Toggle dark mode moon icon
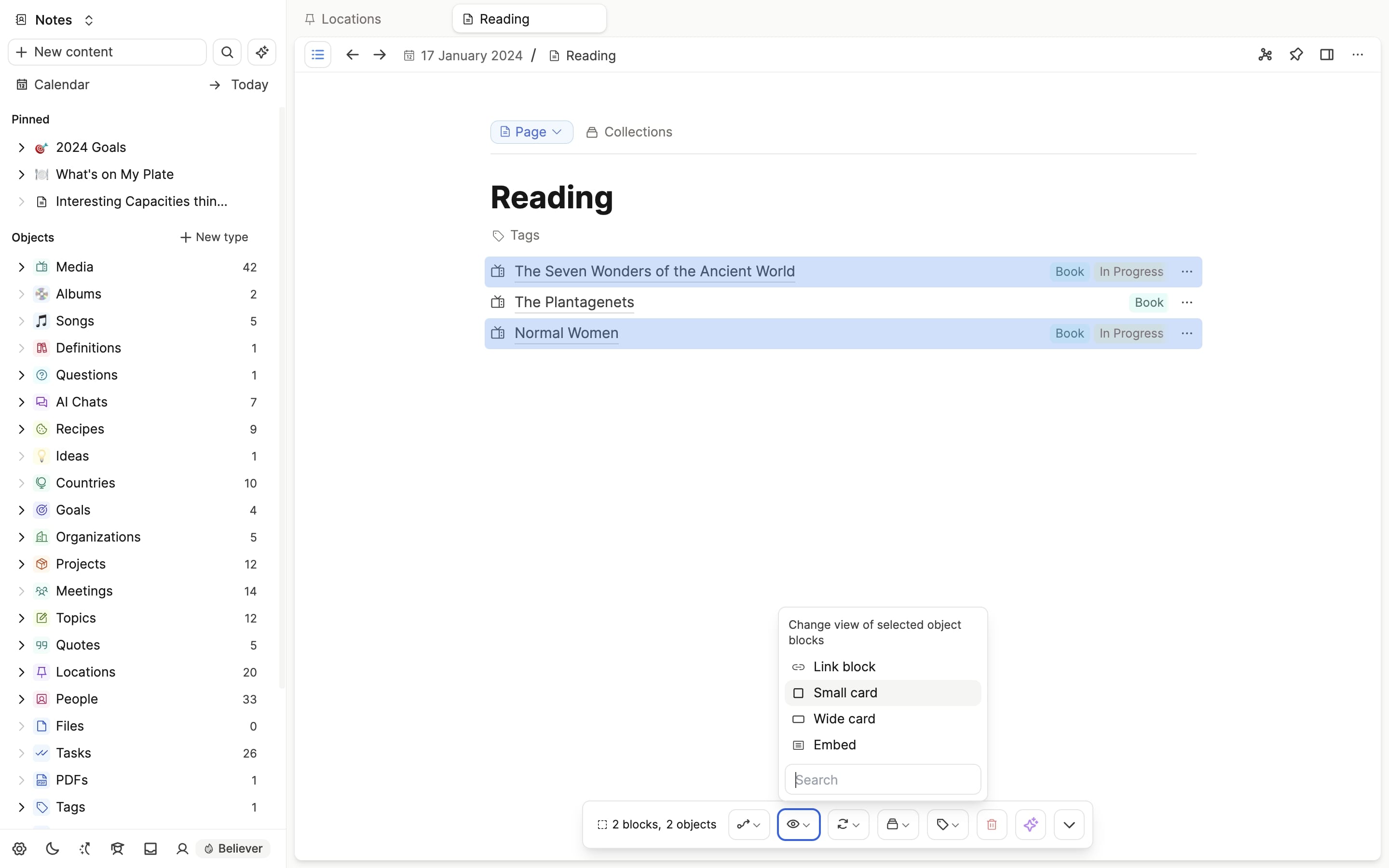1389x868 pixels. coord(52,849)
